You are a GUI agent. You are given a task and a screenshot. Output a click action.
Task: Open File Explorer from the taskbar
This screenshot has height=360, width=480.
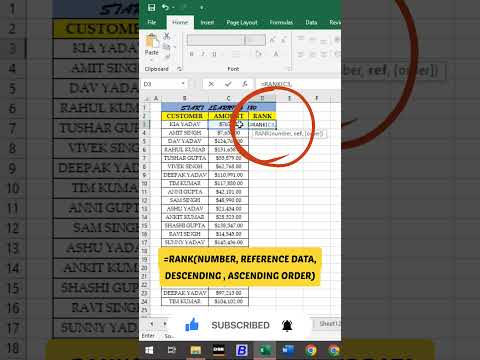[x=196, y=350]
